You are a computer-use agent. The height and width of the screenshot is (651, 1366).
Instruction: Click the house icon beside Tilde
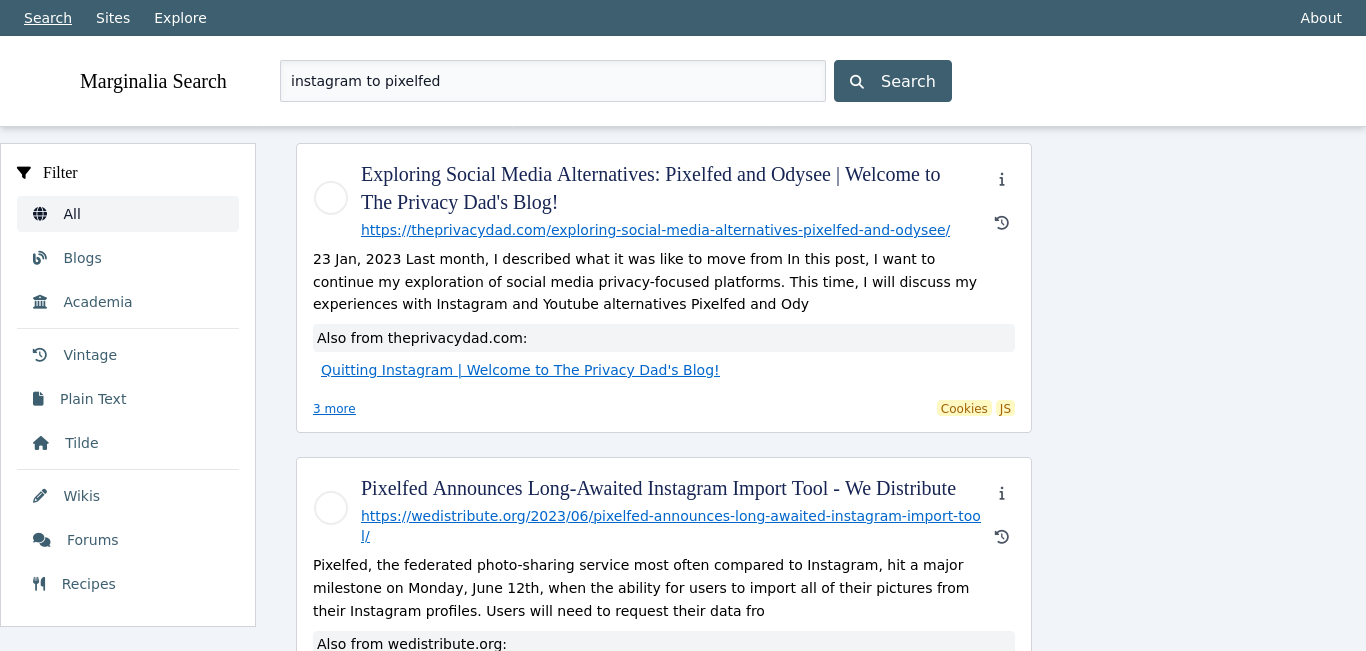coord(41,443)
